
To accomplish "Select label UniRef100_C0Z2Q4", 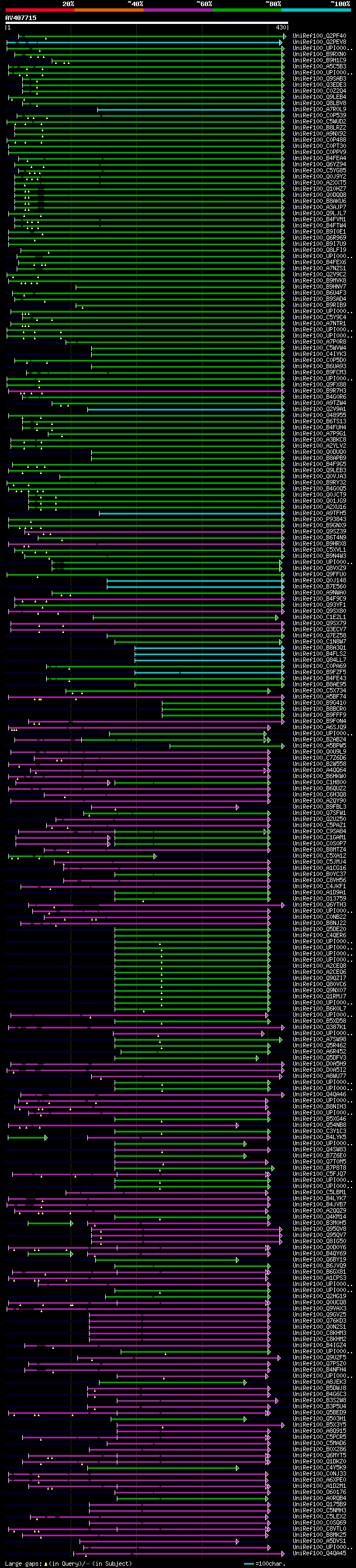I will click(319, 91).
